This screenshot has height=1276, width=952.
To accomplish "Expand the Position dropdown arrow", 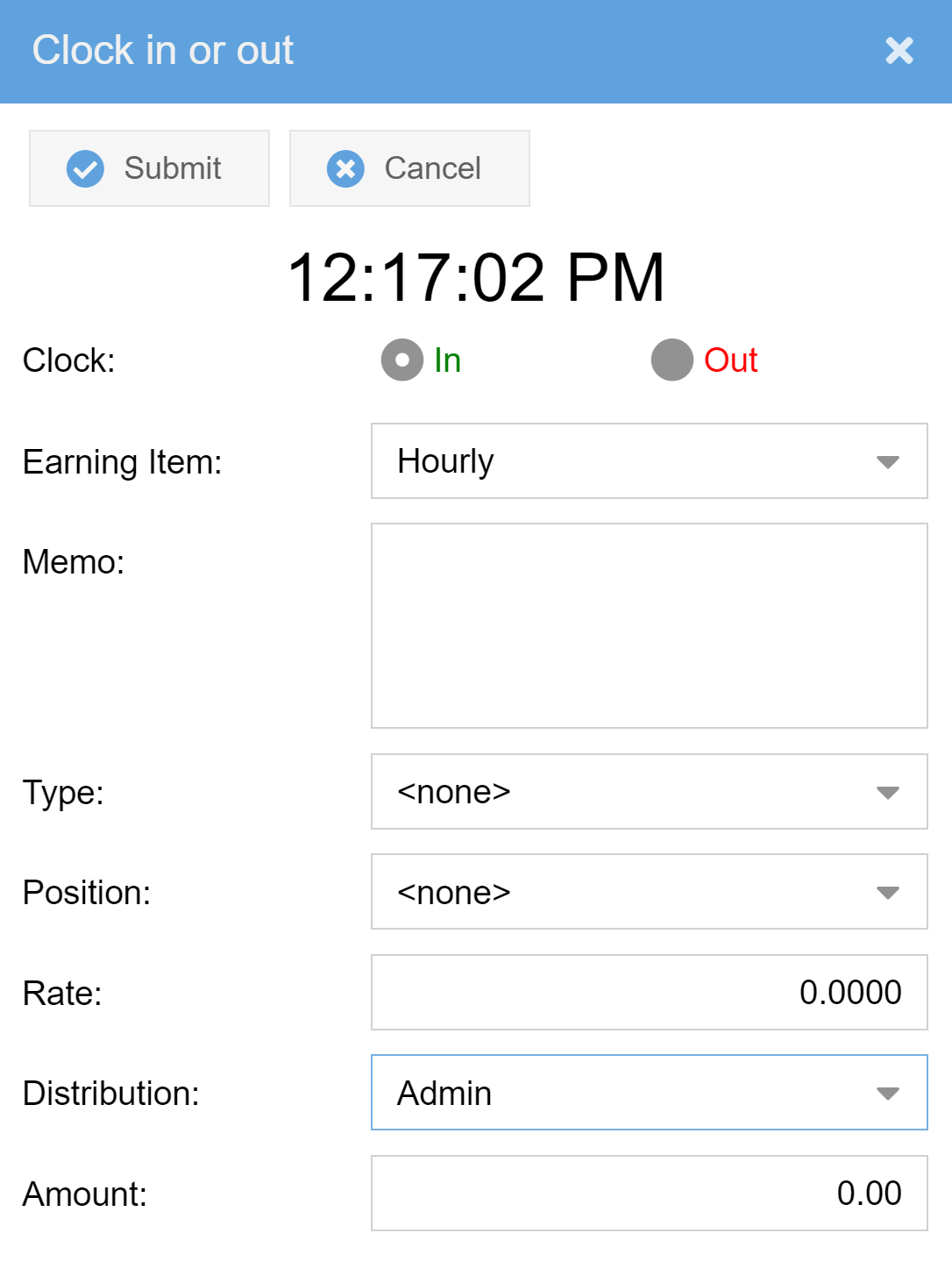I will click(x=888, y=893).
